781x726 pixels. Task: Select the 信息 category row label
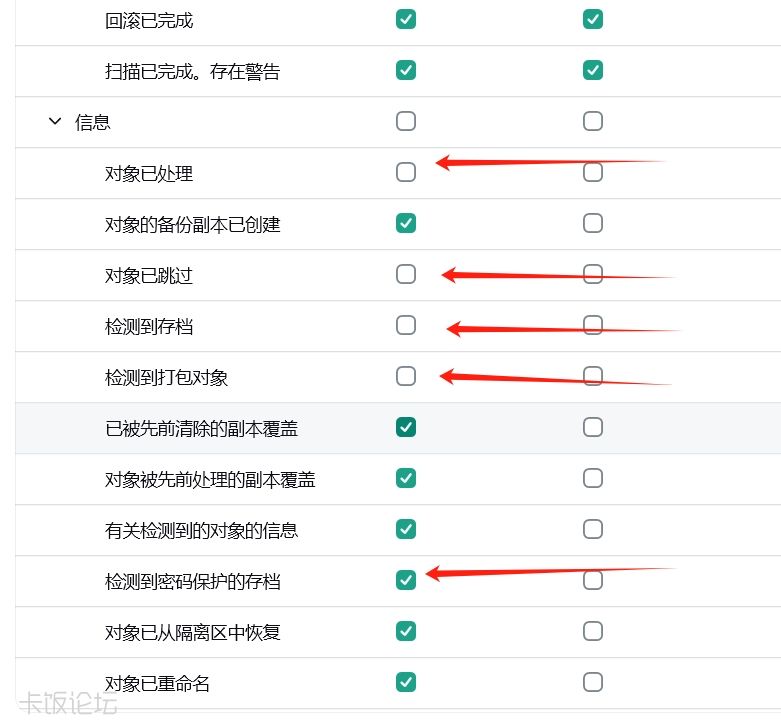coord(93,122)
